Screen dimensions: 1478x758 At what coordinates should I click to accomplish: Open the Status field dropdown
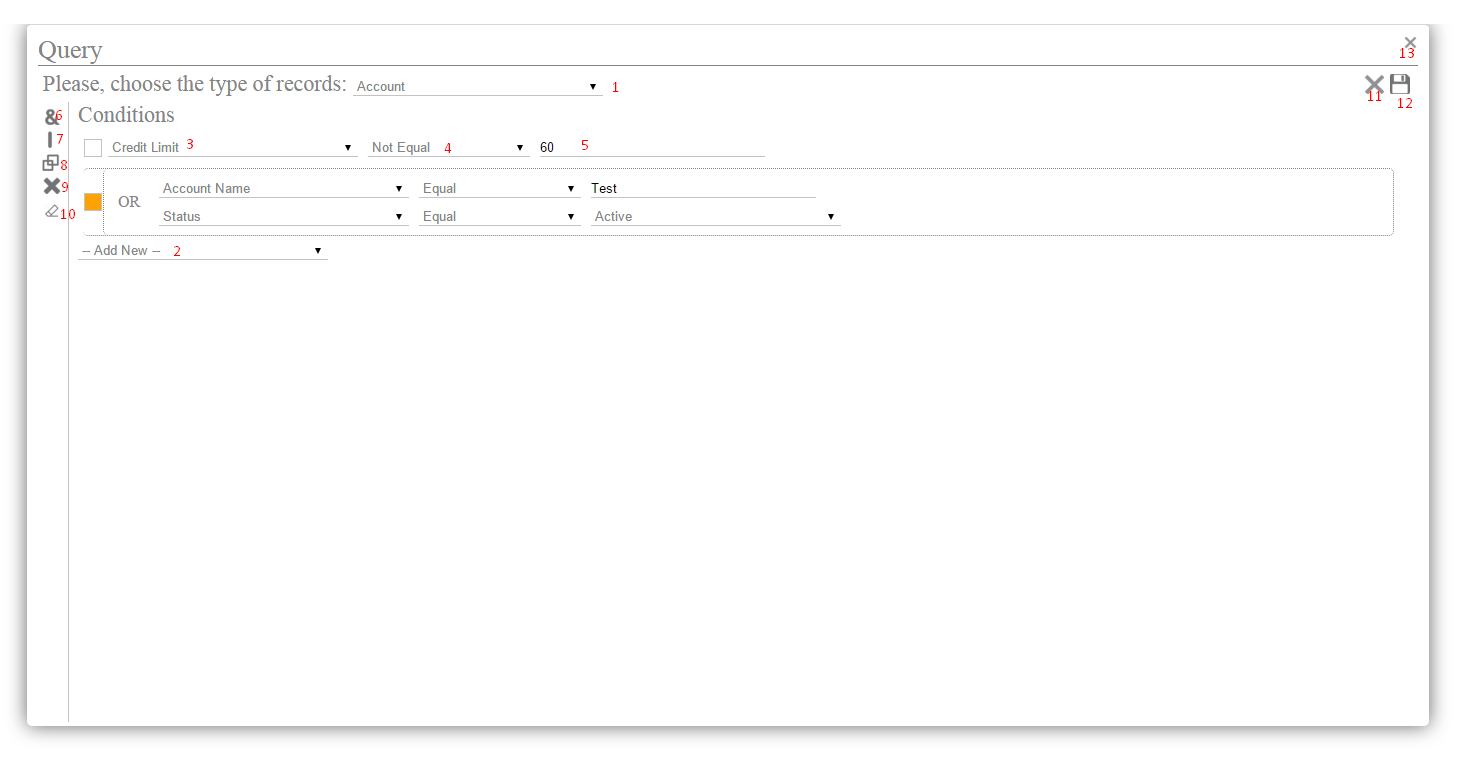283,217
